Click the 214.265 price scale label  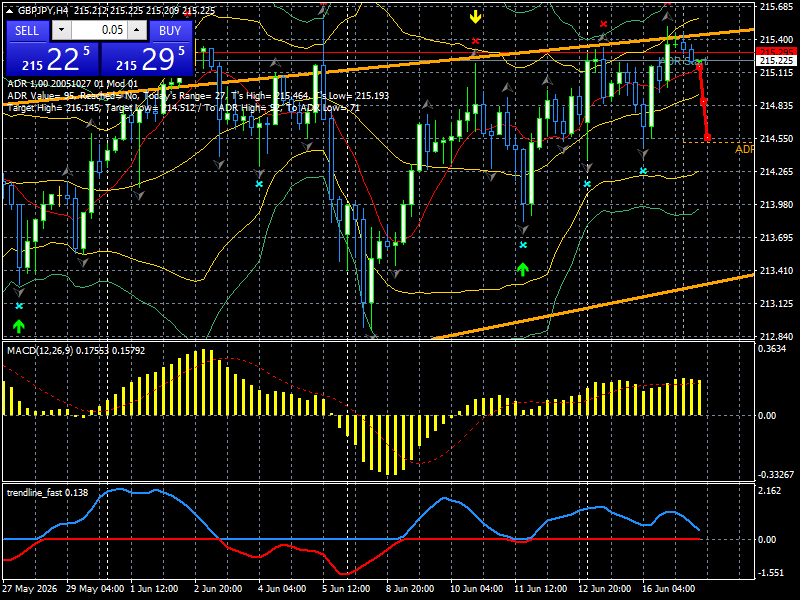point(777,171)
